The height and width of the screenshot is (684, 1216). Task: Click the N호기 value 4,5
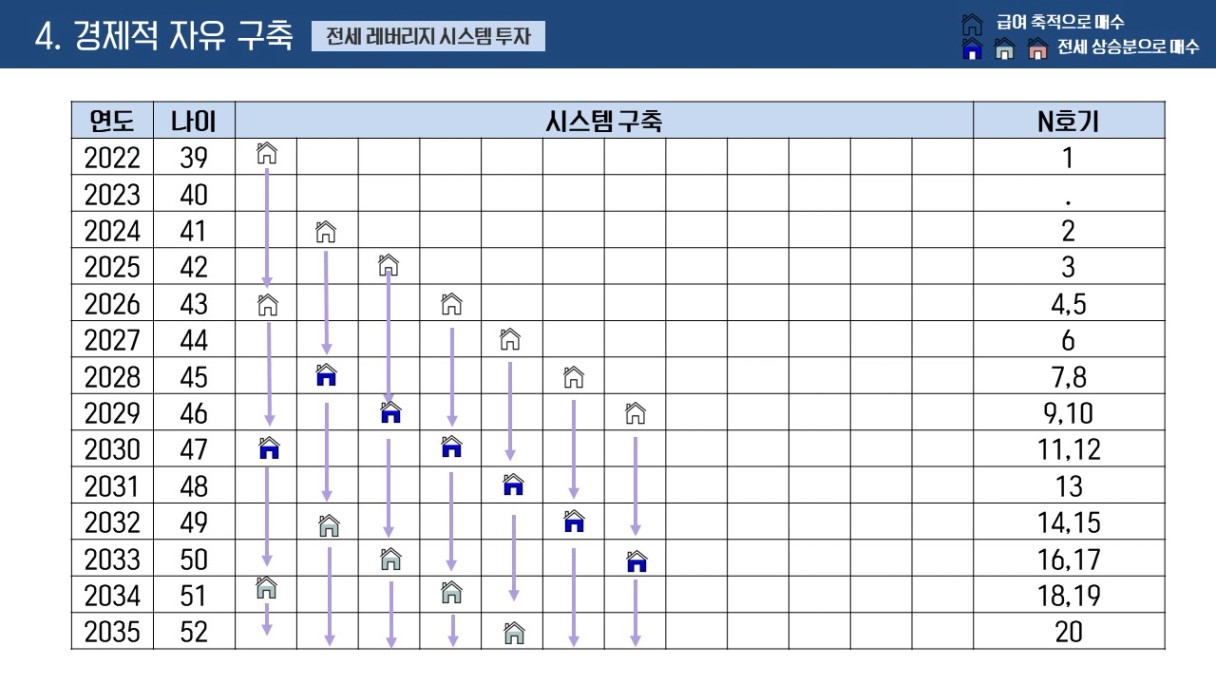[1069, 304]
